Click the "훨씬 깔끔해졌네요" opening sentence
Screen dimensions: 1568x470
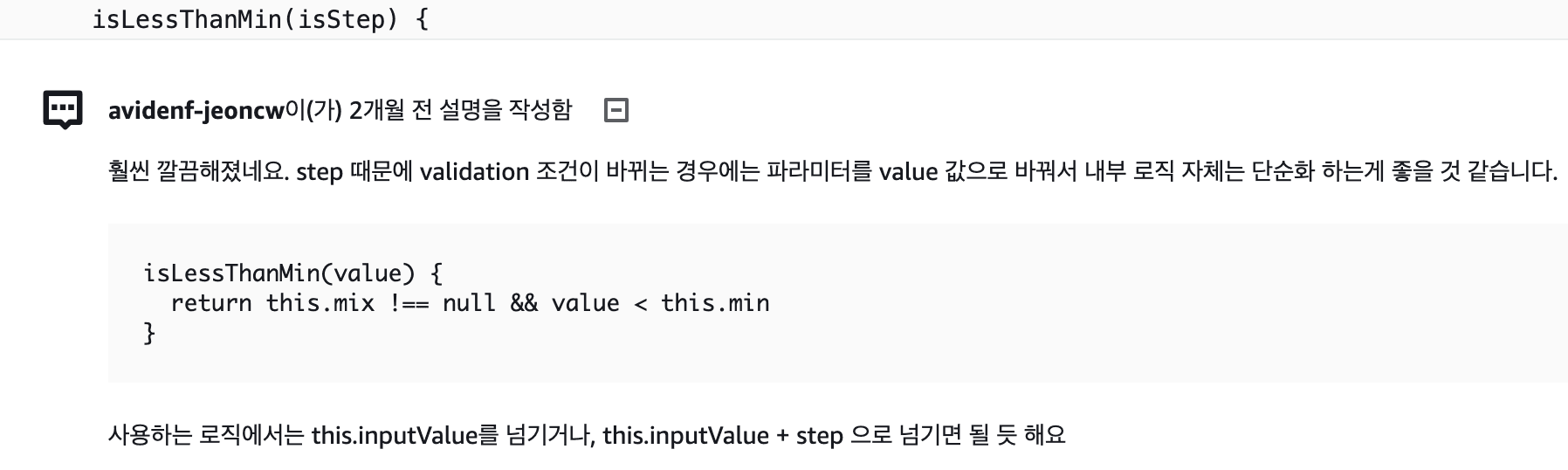click(198, 172)
